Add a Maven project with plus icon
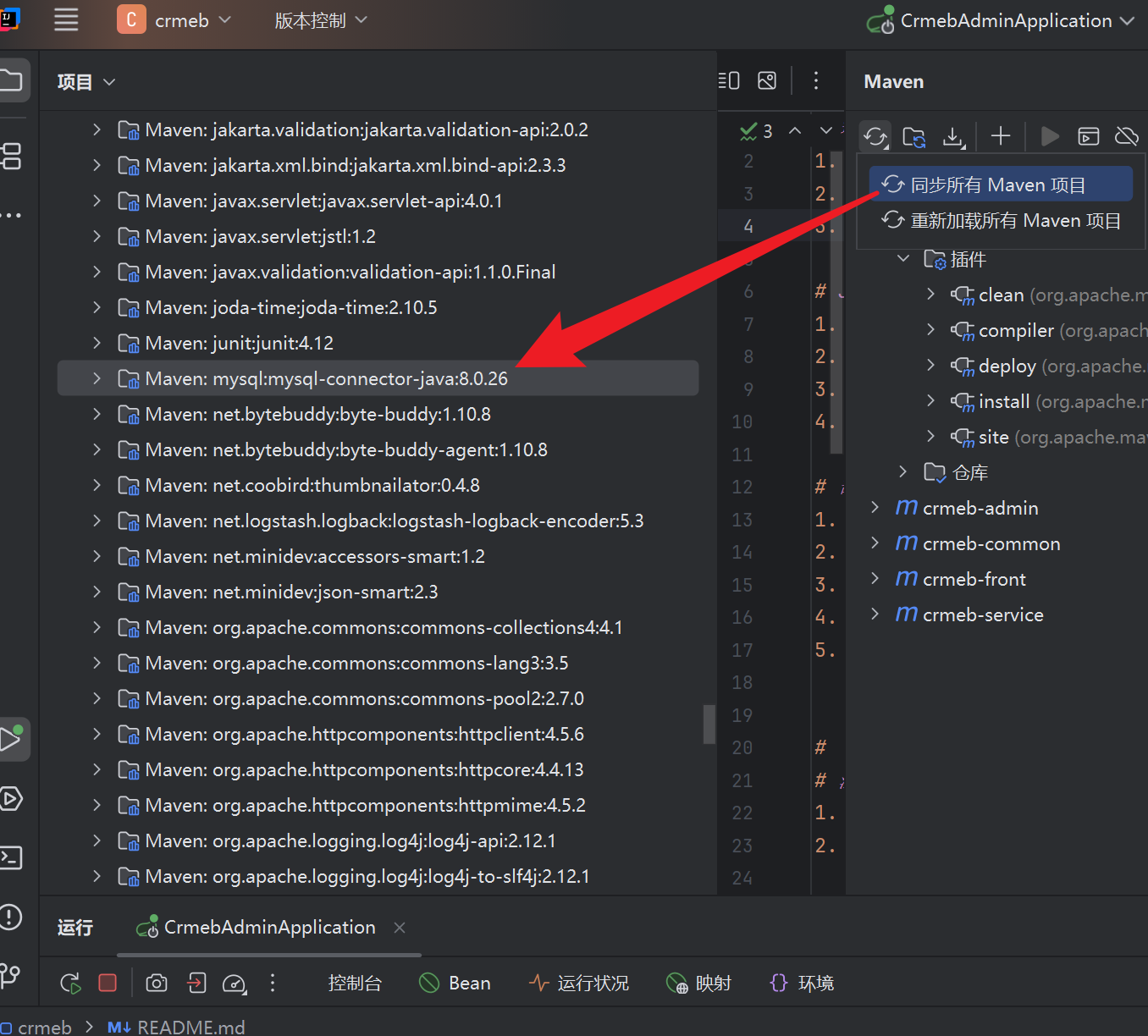1148x1036 pixels. pyautogui.click(x=1001, y=136)
